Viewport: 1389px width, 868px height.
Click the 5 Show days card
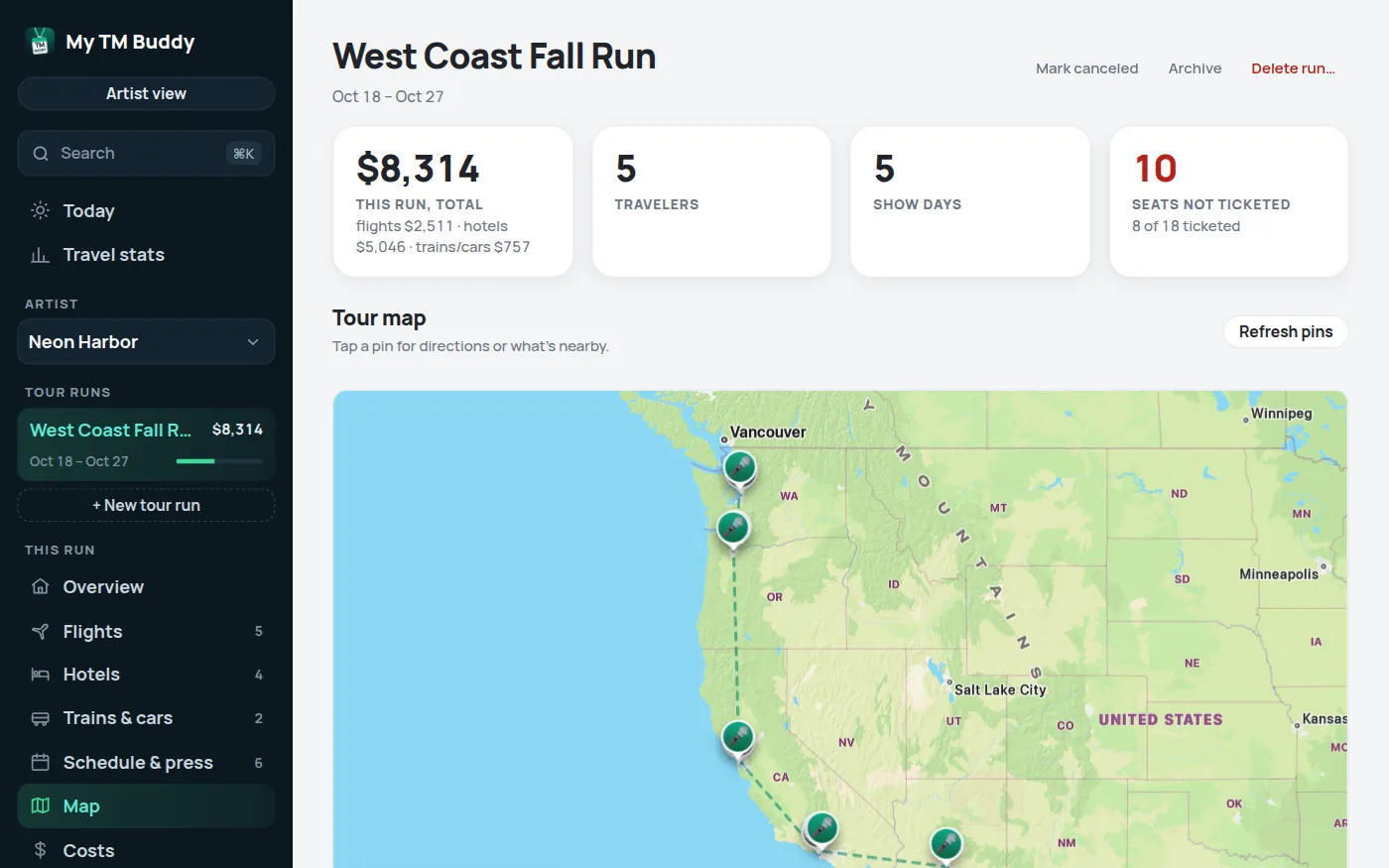[x=970, y=201]
